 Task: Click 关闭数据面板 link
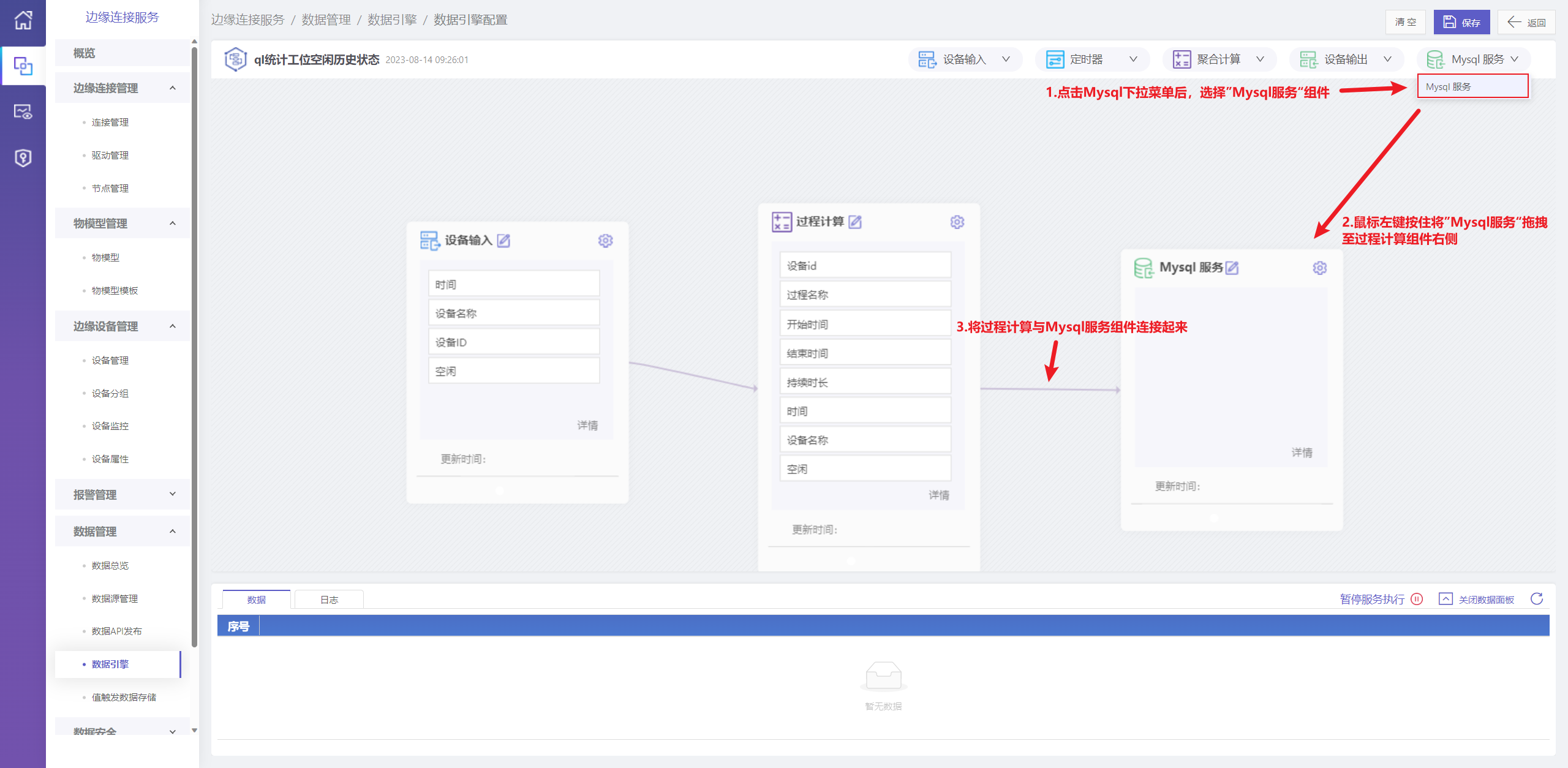coord(1487,600)
